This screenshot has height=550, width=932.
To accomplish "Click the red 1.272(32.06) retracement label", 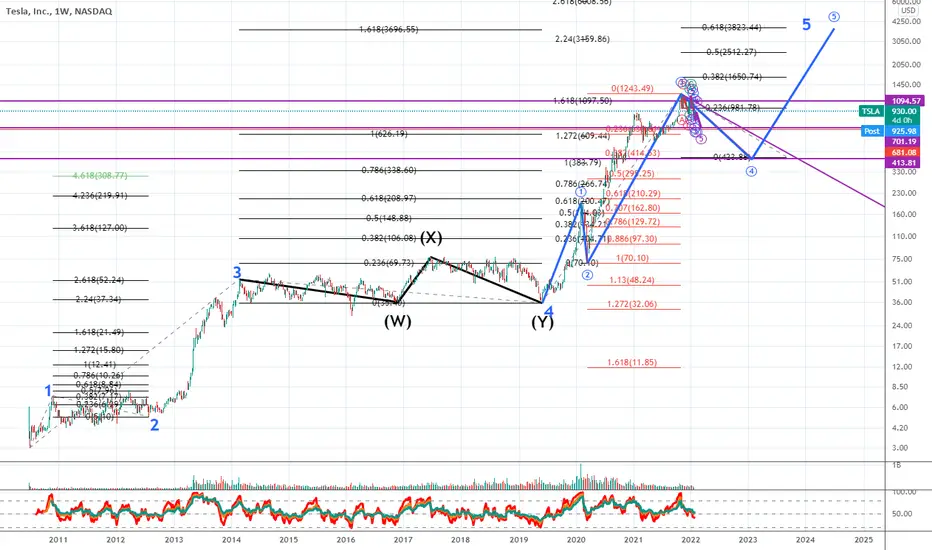I will 632,304.
